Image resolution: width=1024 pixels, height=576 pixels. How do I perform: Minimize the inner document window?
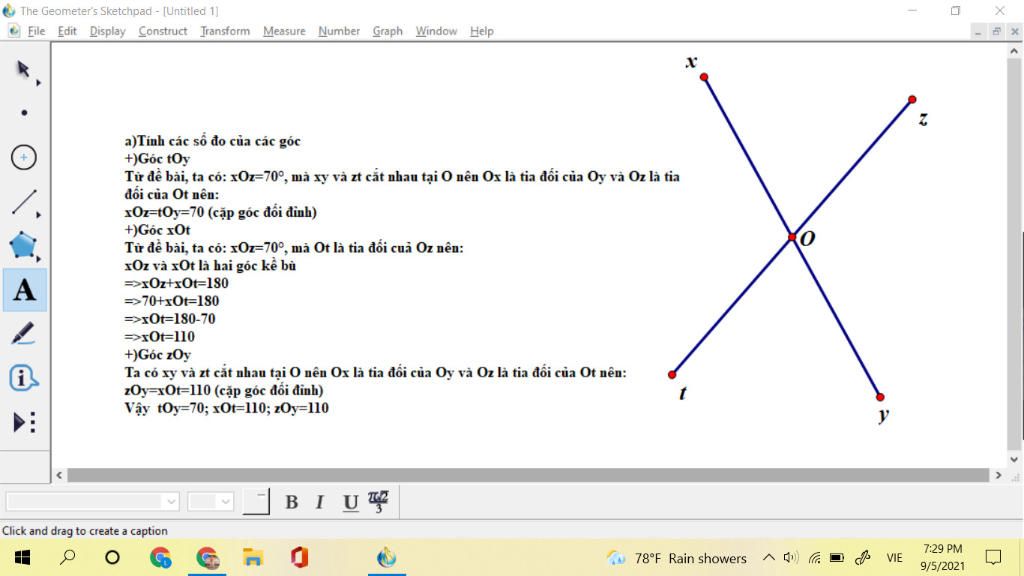click(x=978, y=31)
